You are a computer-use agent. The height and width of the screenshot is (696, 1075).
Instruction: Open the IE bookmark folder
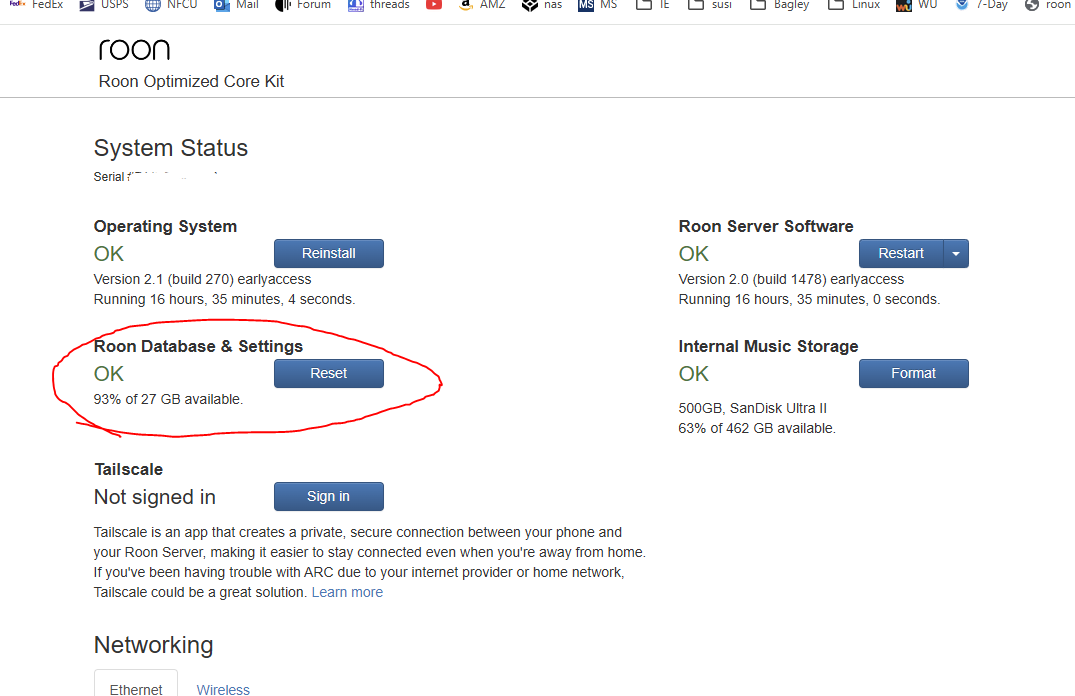point(652,5)
